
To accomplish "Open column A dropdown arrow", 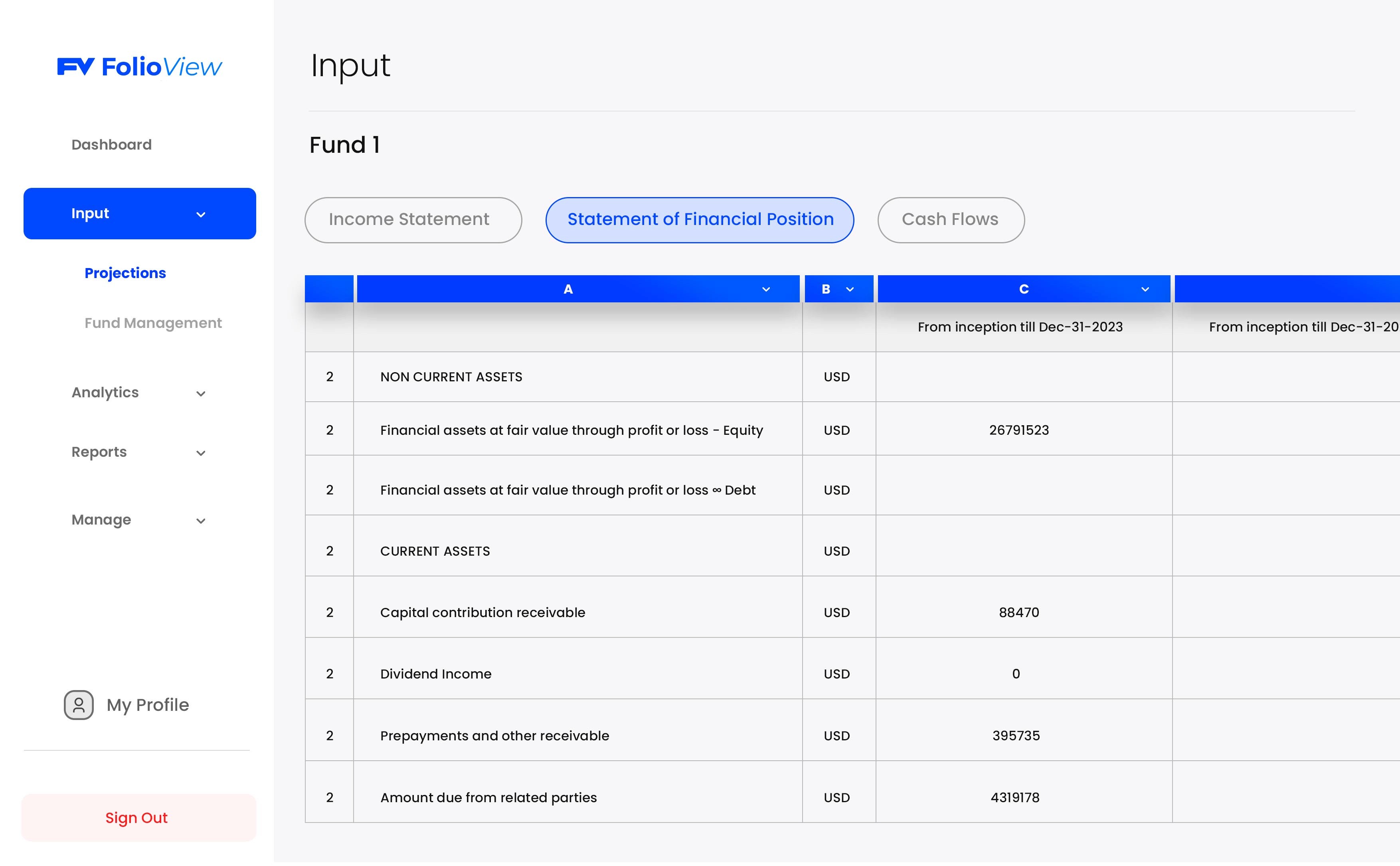I will click(765, 289).
